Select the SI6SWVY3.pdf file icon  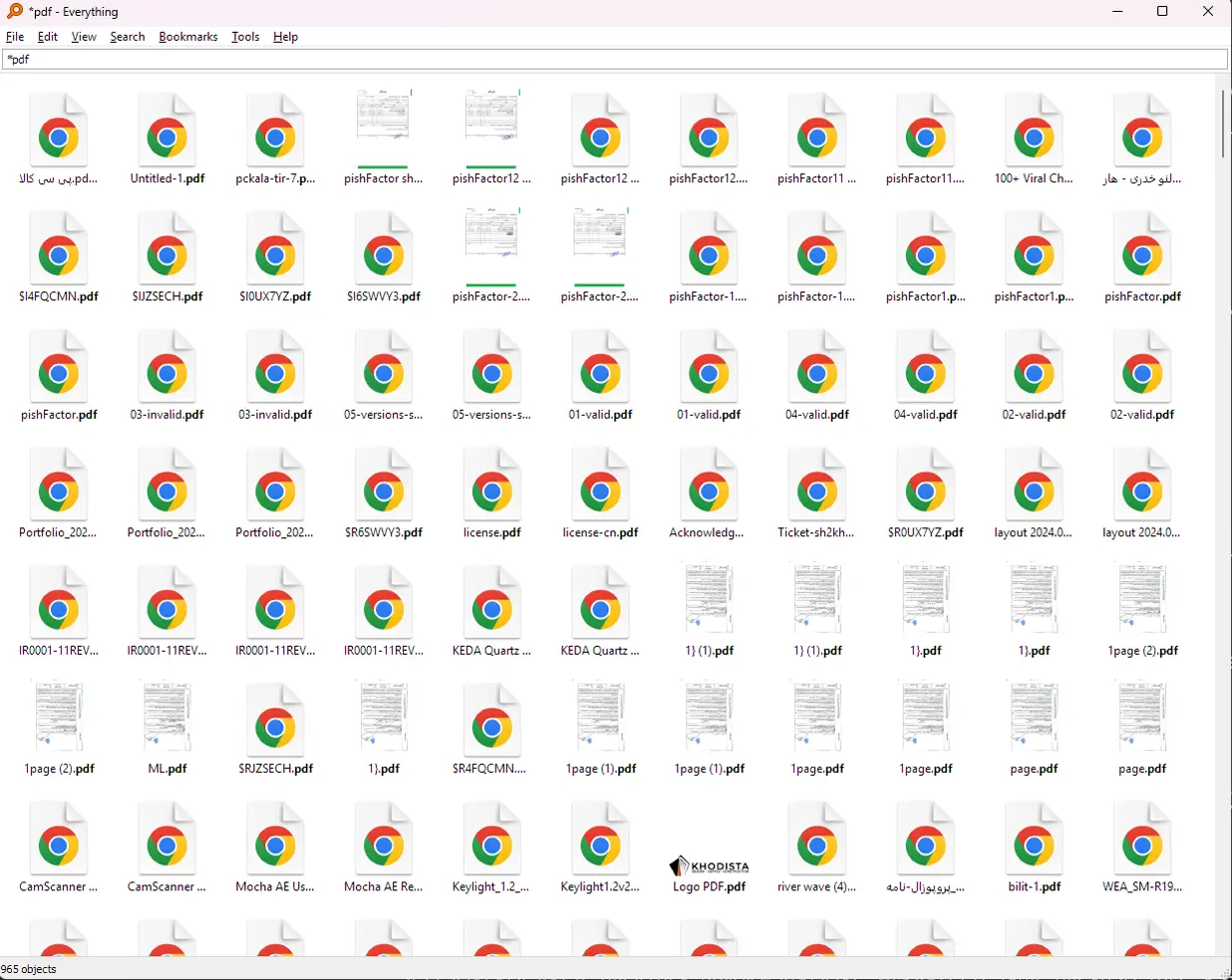(x=384, y=248)
